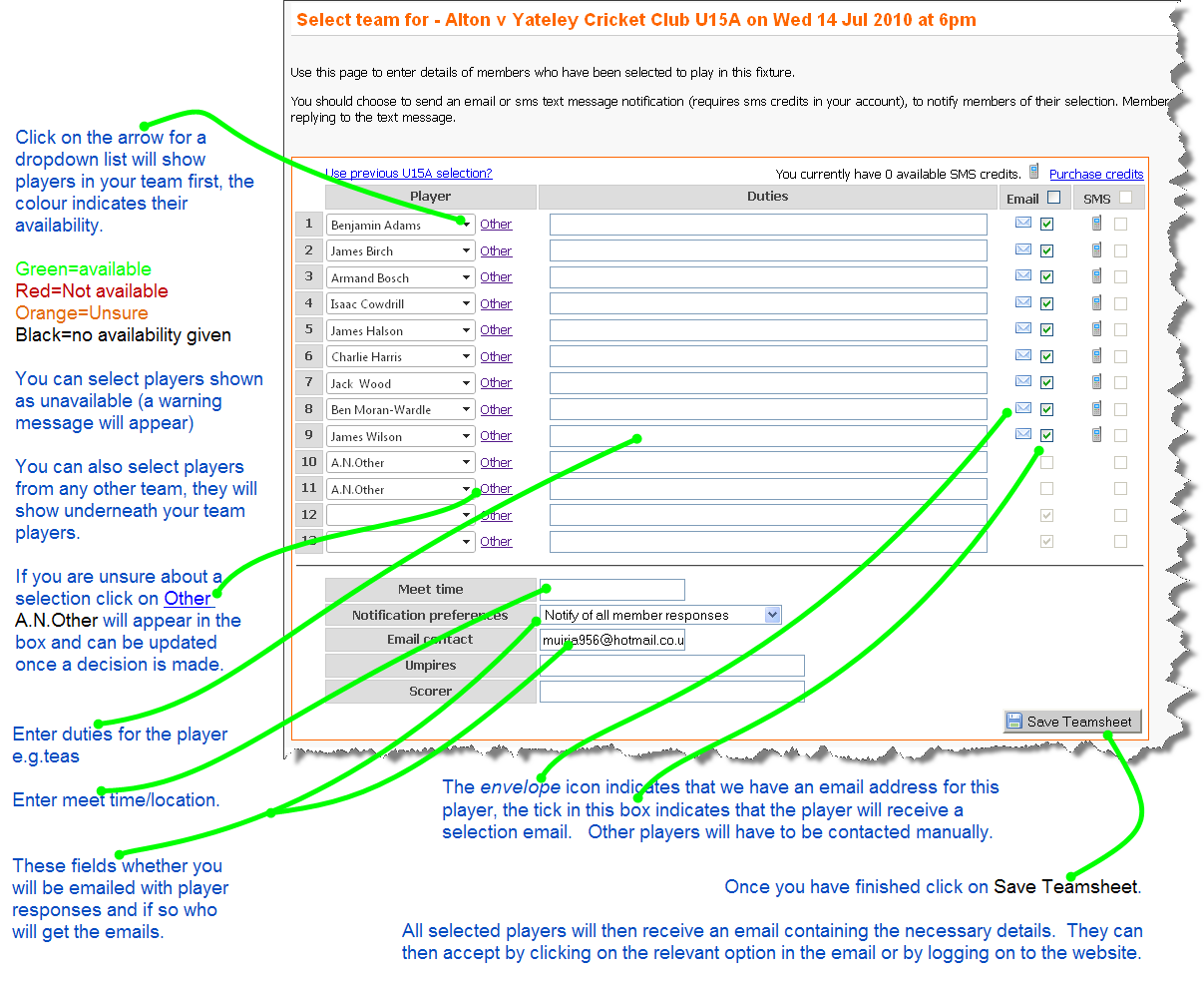Click envelope icon for Jack Wood row
This screenshot has height=983, width=1204.
point(1022,381)
